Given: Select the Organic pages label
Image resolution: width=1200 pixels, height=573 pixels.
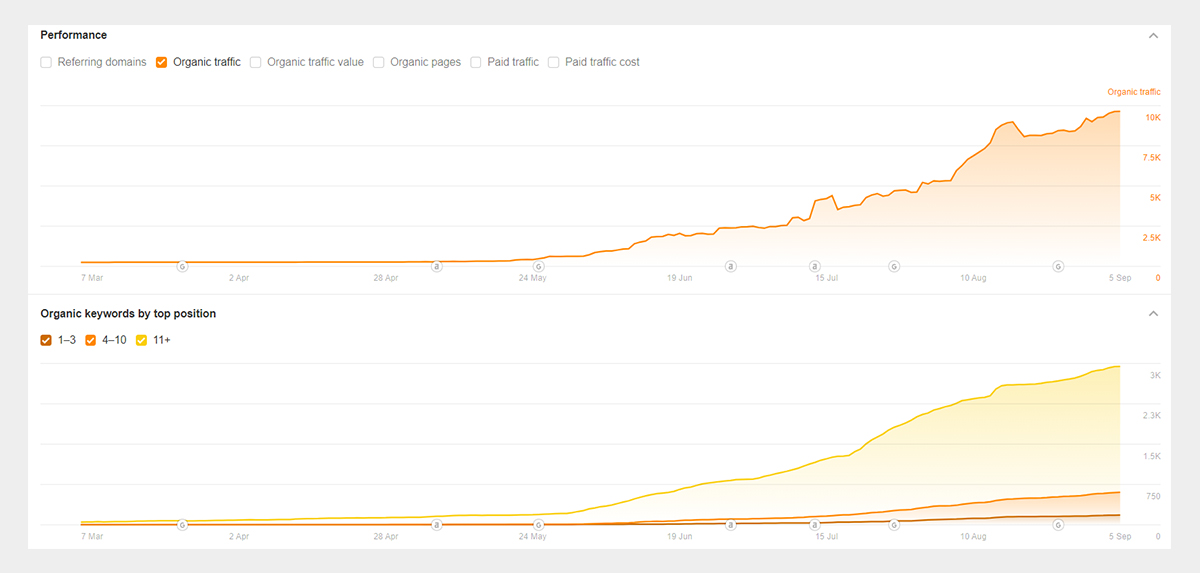Looking at the screenshot, I should 426,62.
